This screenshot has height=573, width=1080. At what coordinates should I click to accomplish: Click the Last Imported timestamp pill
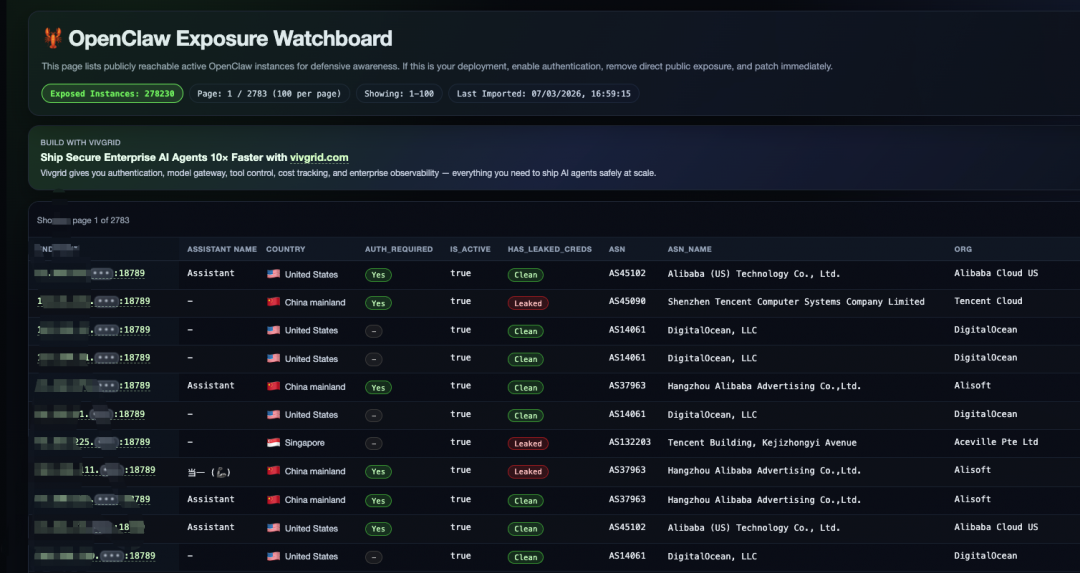click(543, 93)
